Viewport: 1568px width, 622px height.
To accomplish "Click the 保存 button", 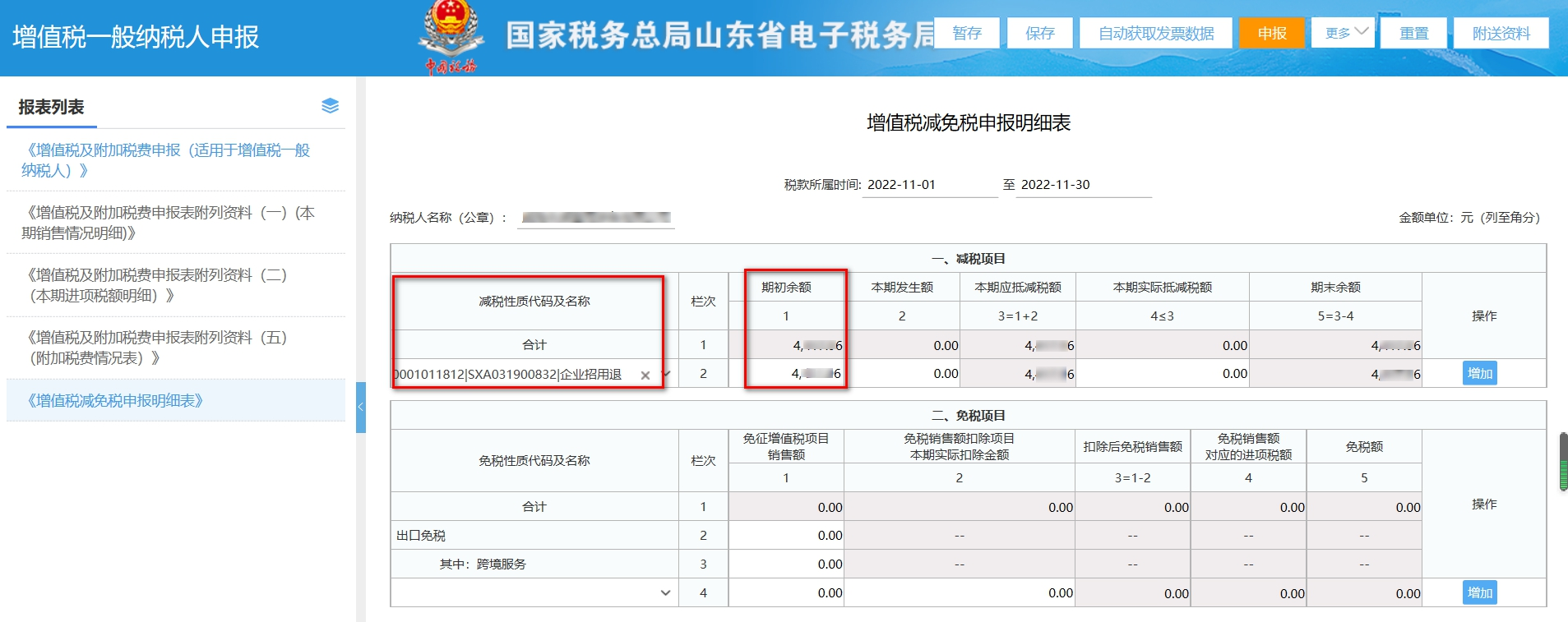I will pos(1039,33).
